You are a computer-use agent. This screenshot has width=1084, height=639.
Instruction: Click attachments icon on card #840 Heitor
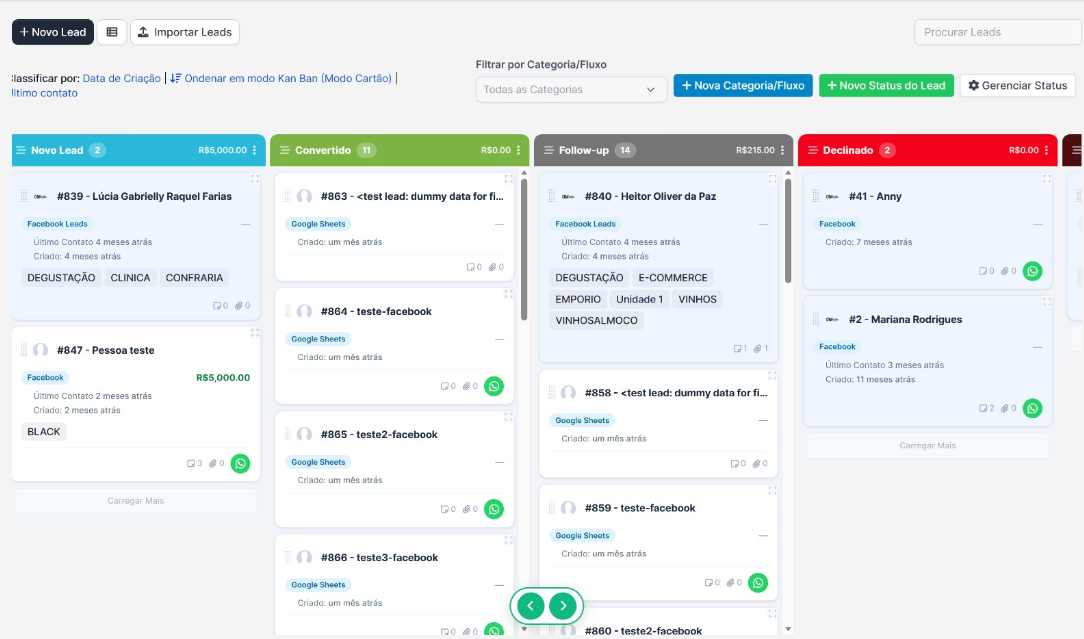tap(760, 349)
